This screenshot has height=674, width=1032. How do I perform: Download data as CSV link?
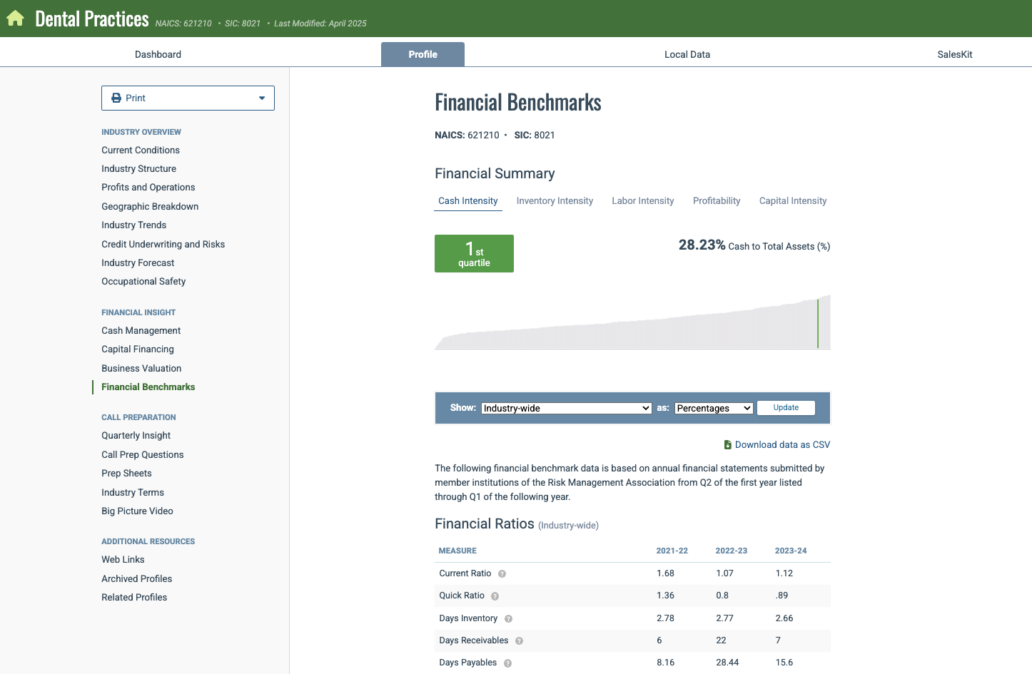pyautogui.click(x=782, y=445)
